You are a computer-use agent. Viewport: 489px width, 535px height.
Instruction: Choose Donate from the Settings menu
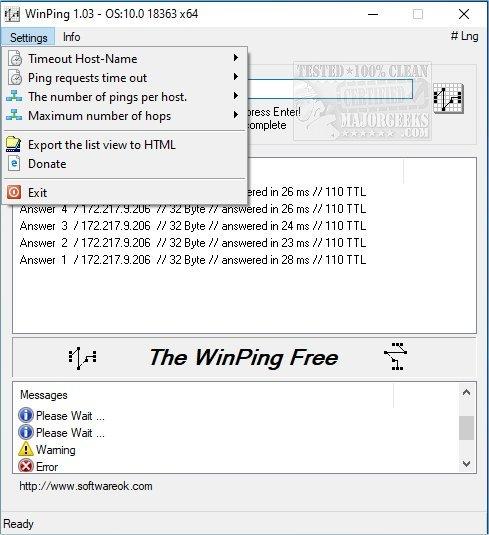point(47,164)
